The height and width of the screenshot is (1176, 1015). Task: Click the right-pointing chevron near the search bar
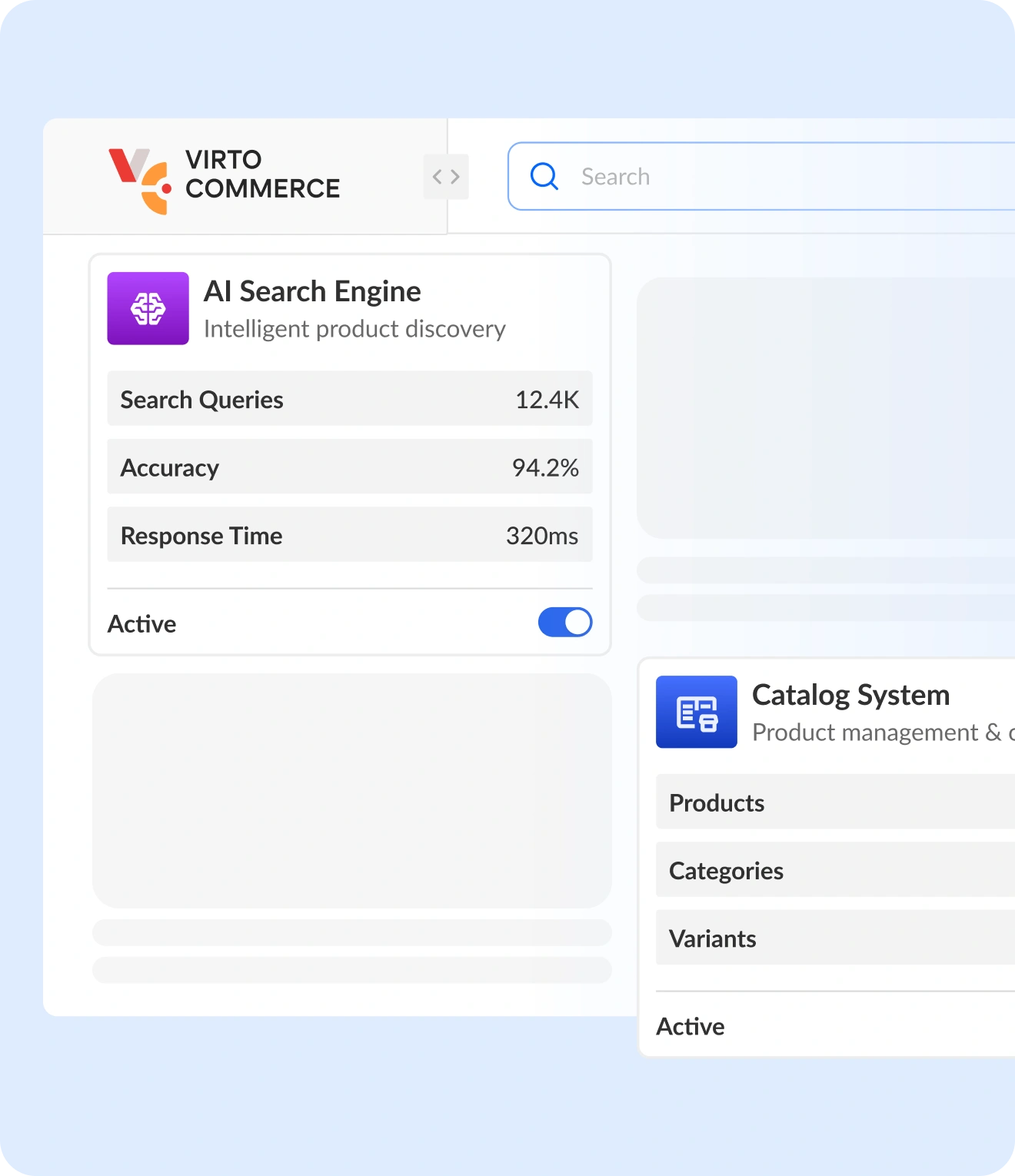click(x=454, y=176)
